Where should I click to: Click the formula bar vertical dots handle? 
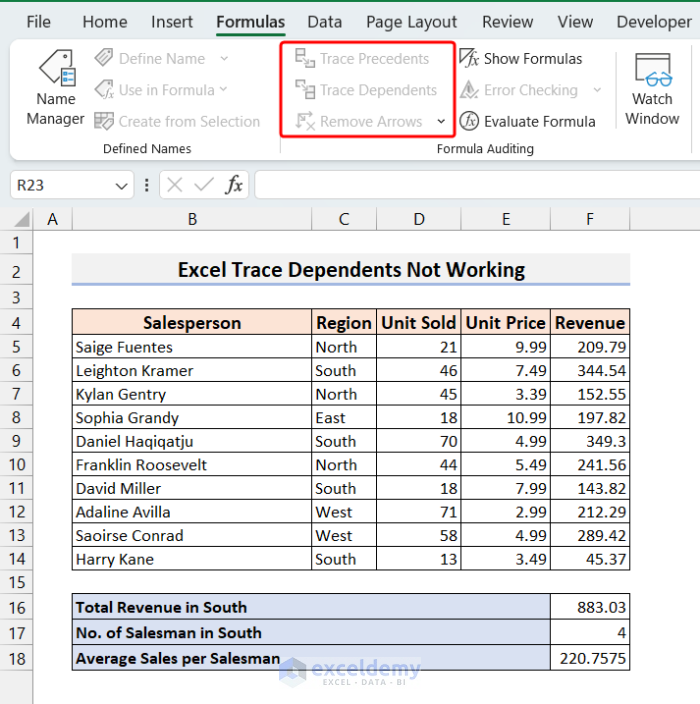coord(146,185)
